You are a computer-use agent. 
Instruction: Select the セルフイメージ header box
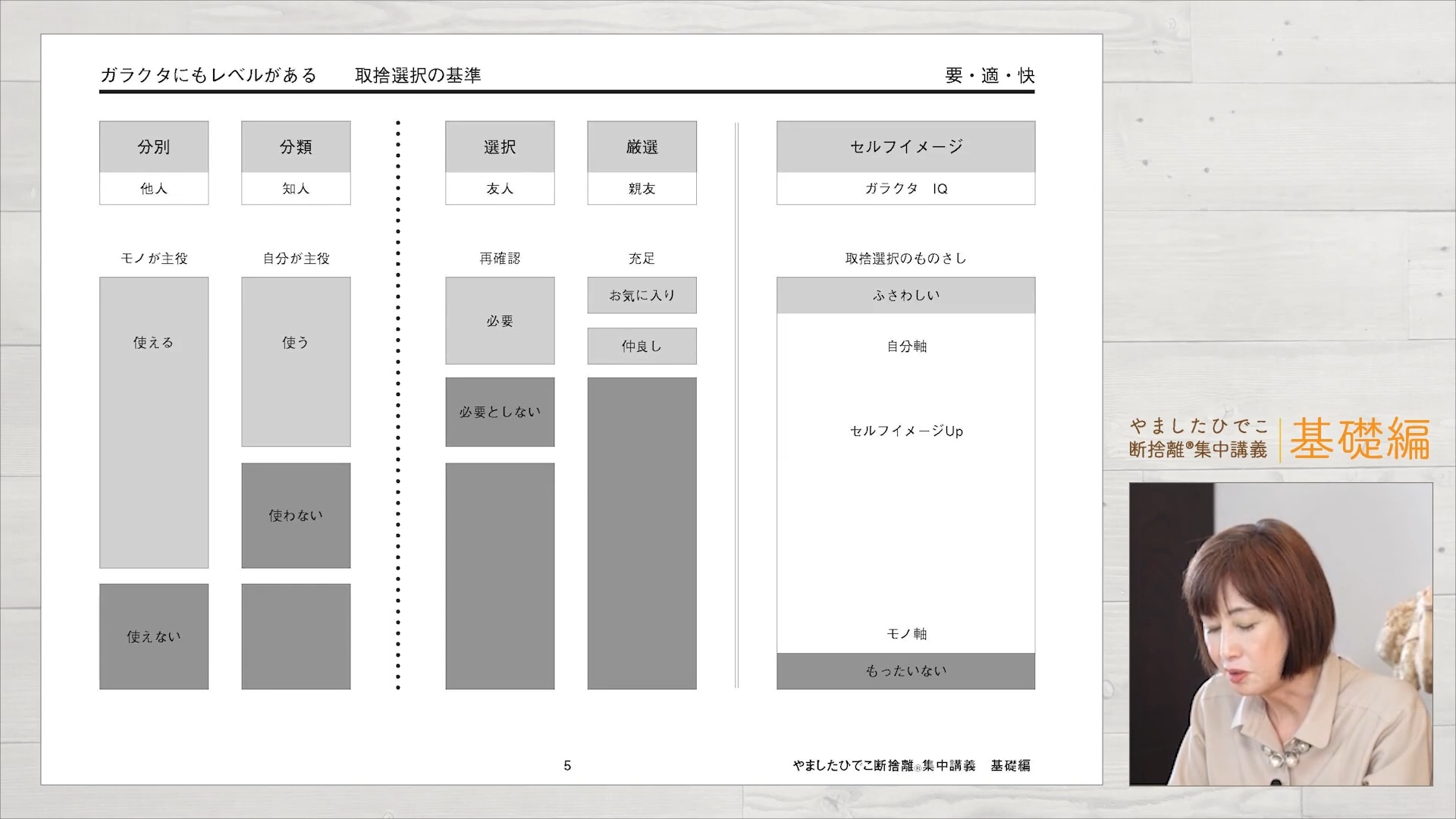pyautogui.click(x=905, y=146)
